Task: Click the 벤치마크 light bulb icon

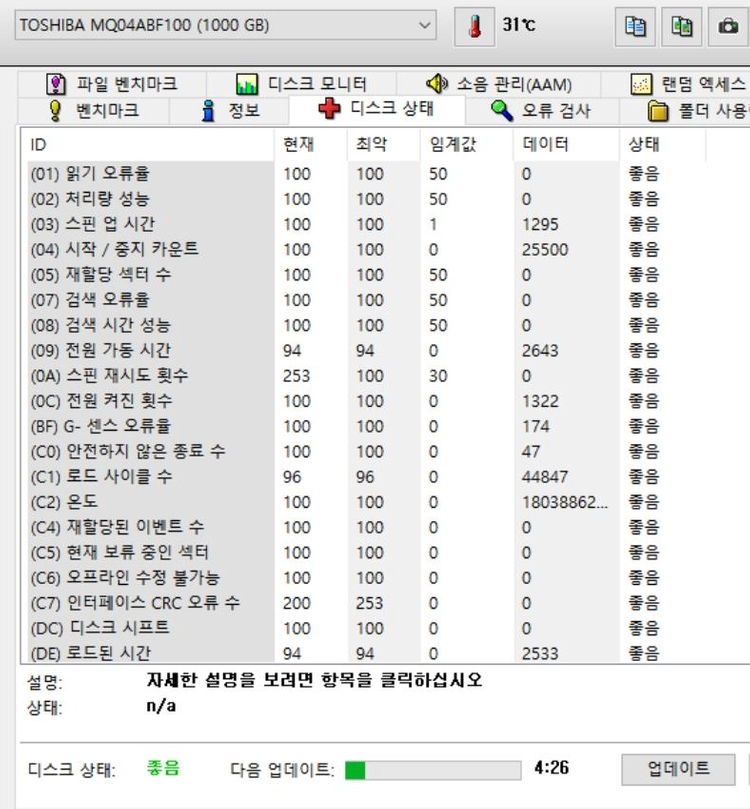Action: (x=55, y=111)
